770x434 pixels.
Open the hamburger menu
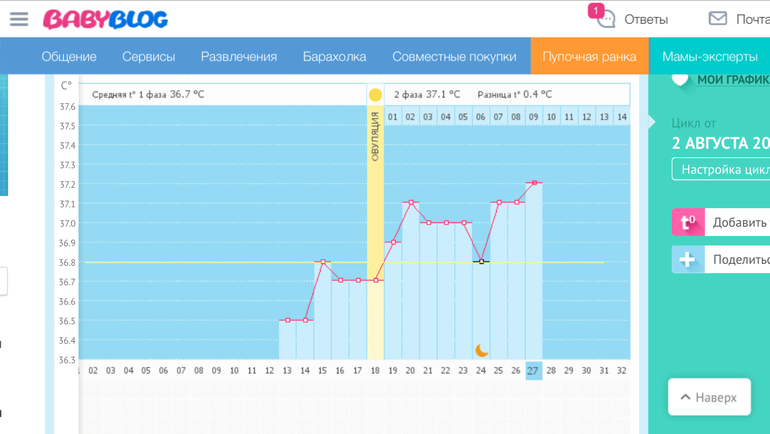tap(18, 19)
